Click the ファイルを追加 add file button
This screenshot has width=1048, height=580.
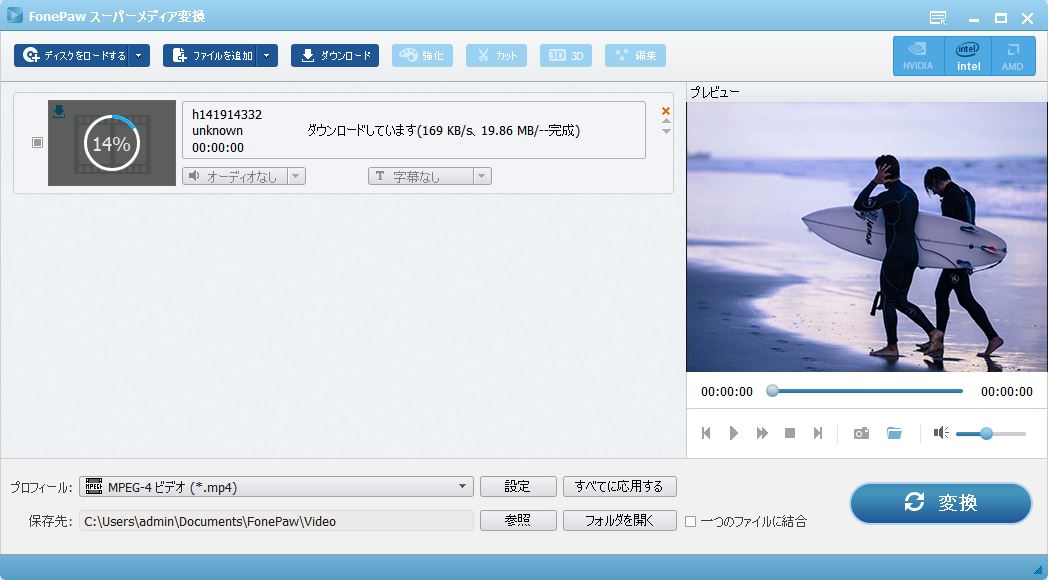(x=210, y=55)
